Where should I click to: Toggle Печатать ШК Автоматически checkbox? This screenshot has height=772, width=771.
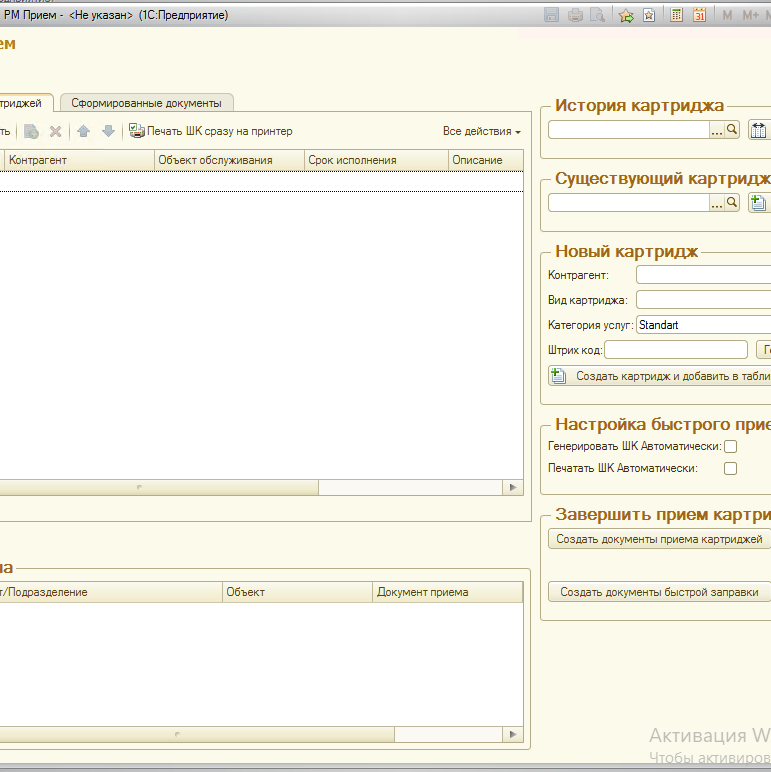pos(731,468)
